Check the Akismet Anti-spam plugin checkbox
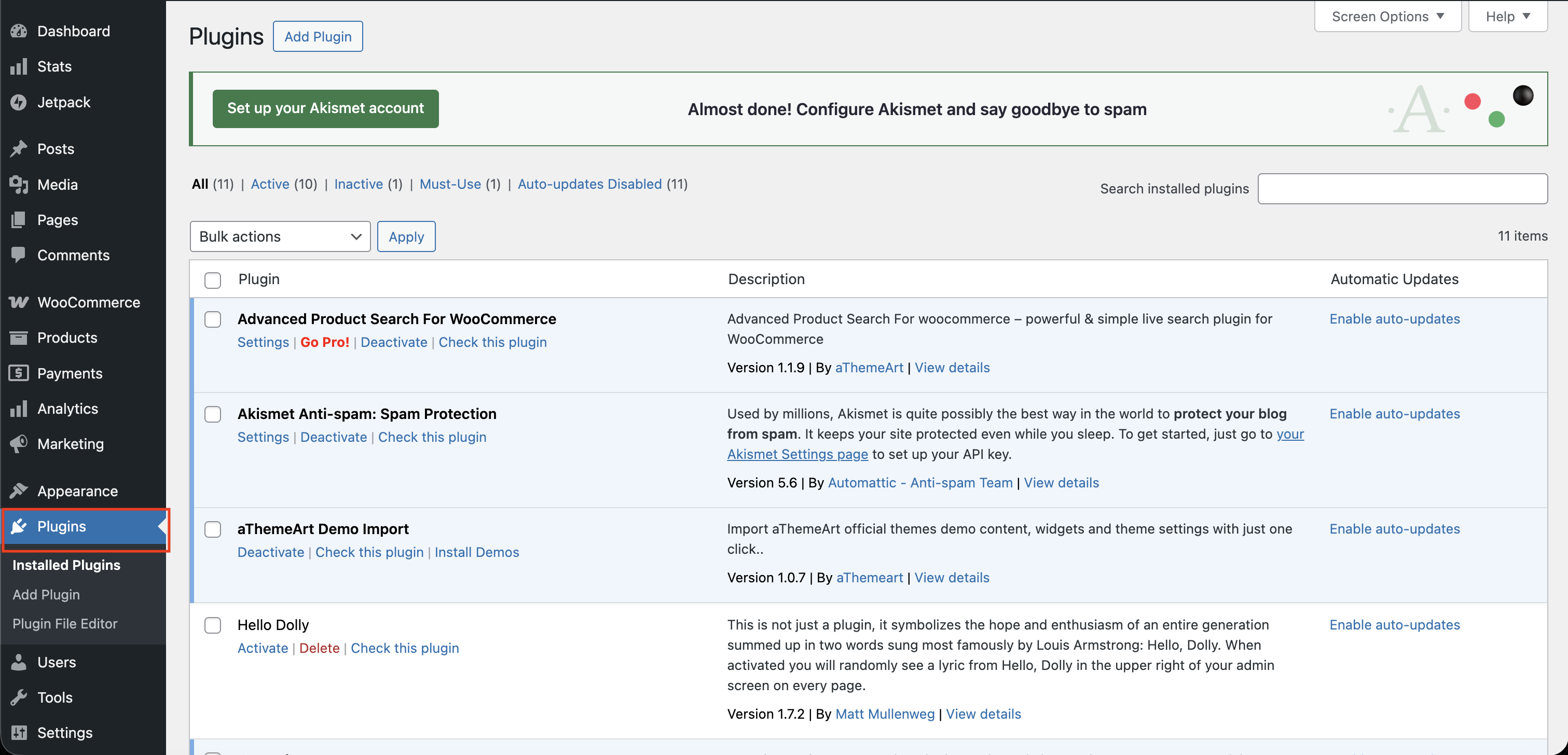 [x=212, y=414]
